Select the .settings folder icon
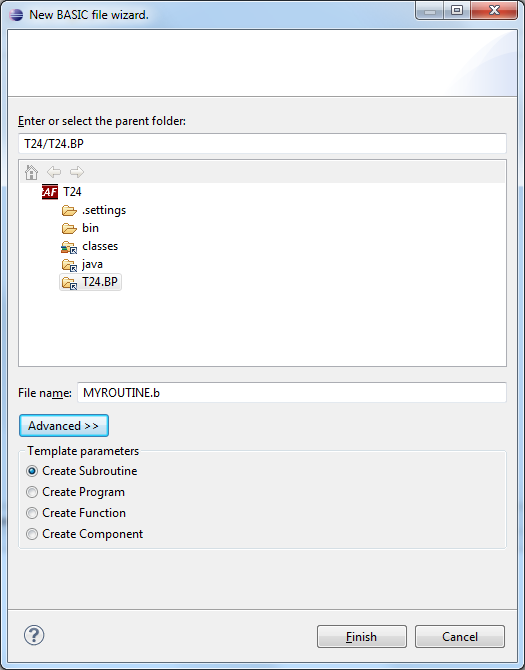This screenshot has width=525, height=670. (x=69, y=210)
